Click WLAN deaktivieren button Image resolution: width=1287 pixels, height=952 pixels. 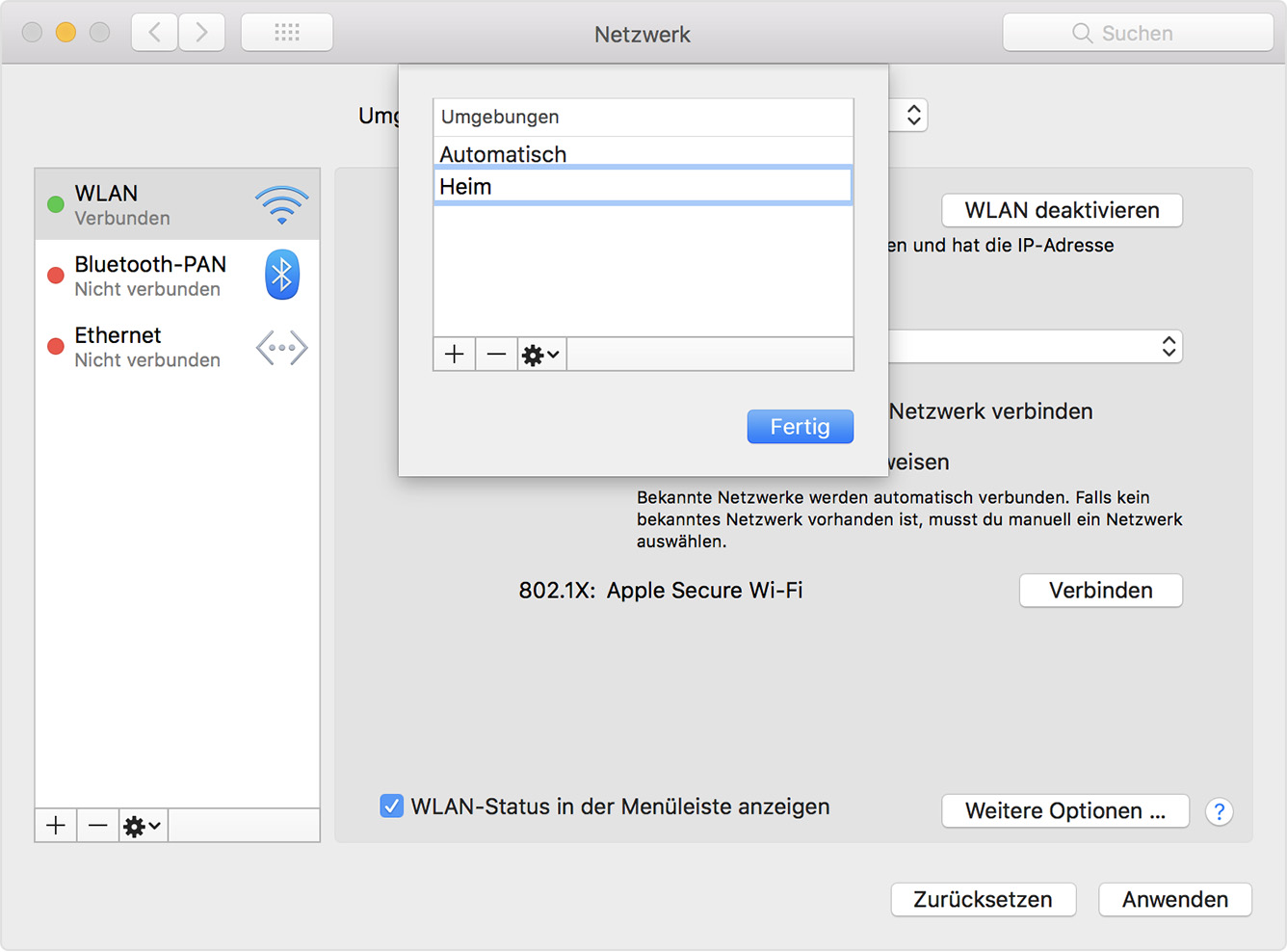point(1062,210)
